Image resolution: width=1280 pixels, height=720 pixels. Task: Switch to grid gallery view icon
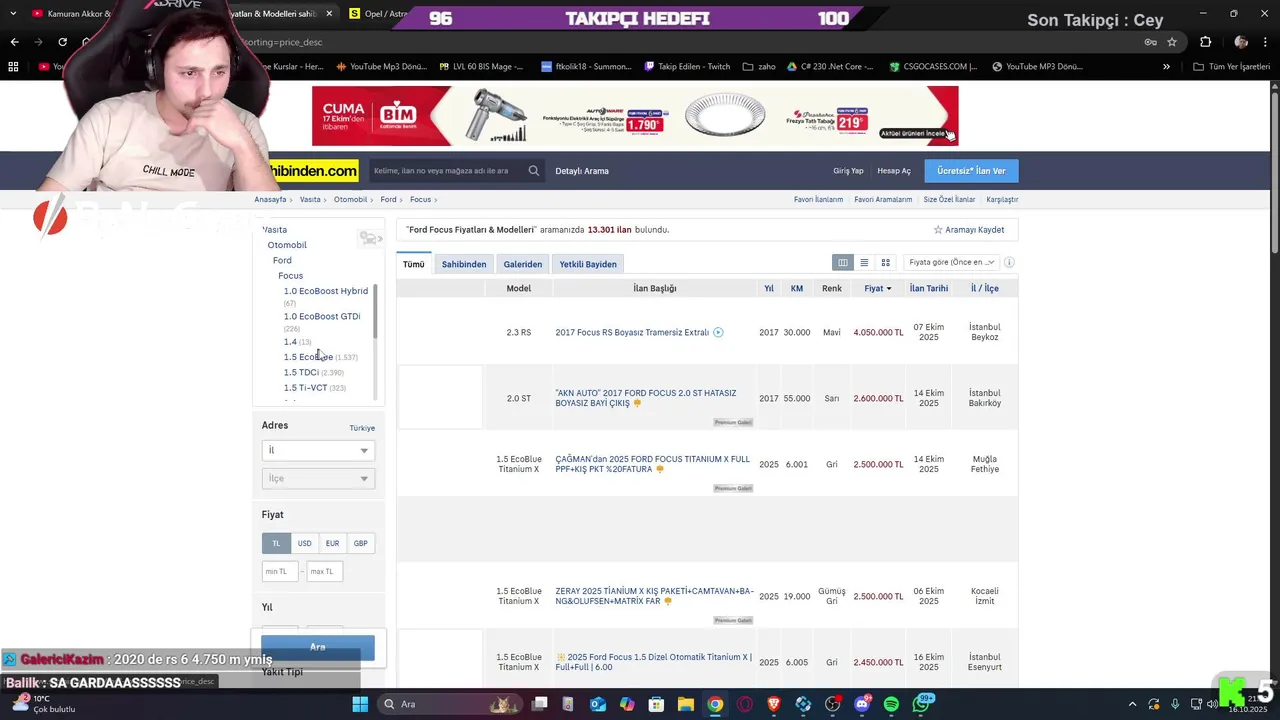click(x=885, y=262)
